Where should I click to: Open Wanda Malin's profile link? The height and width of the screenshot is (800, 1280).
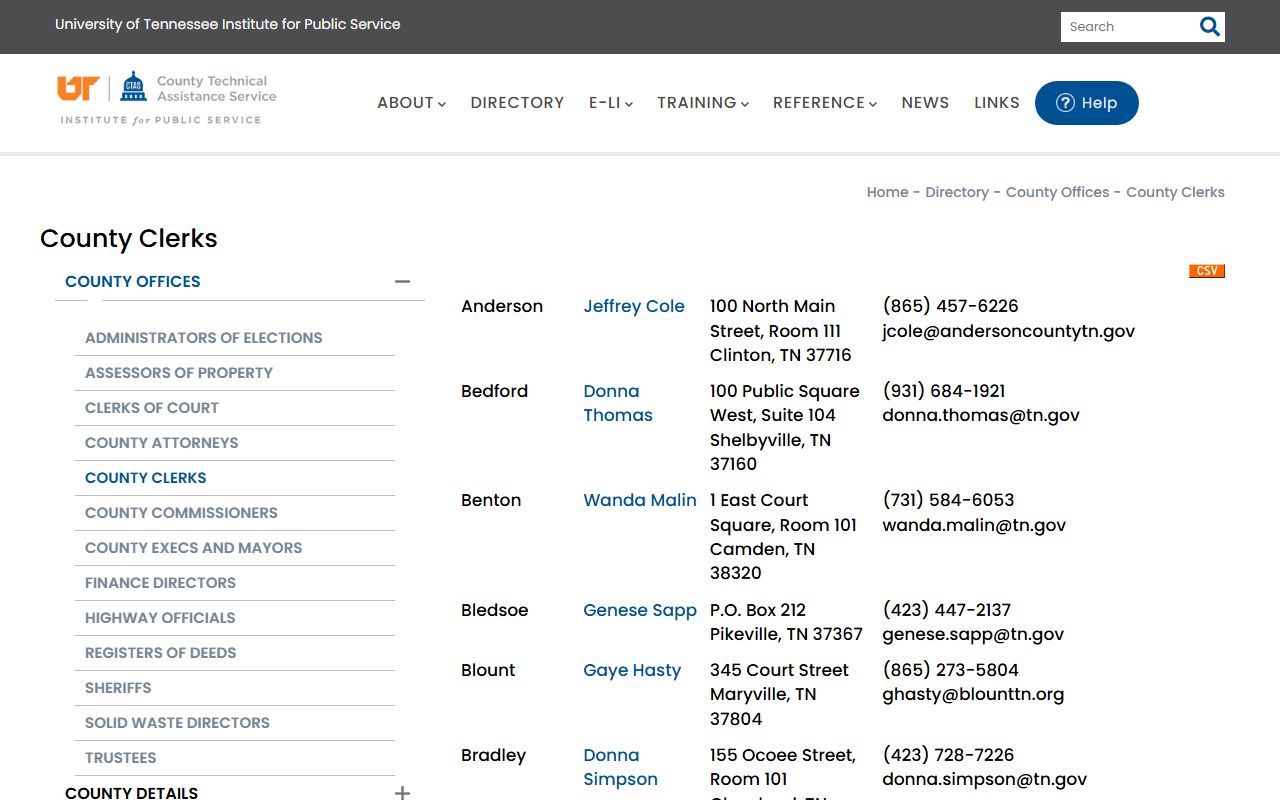(640, 500)
